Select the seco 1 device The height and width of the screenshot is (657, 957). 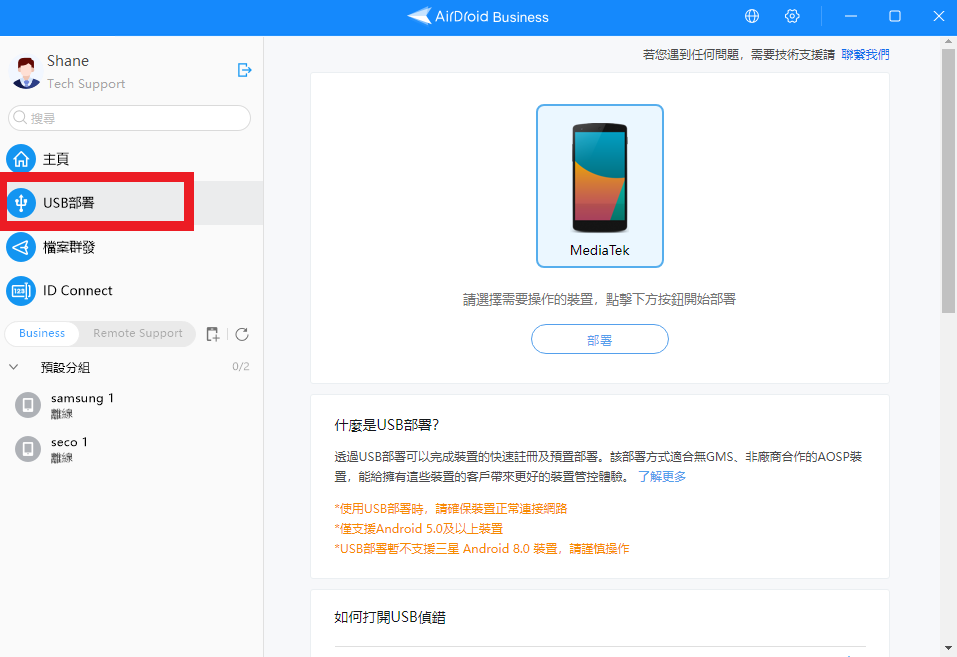(x=131, y=449)
